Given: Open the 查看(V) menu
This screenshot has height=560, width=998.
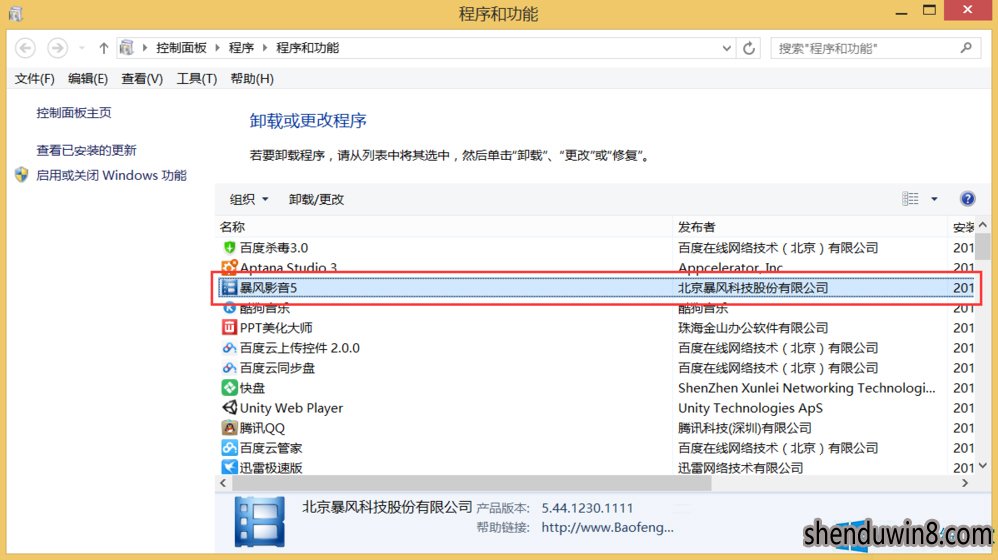Looking at the screenshot, I should 142,79.
